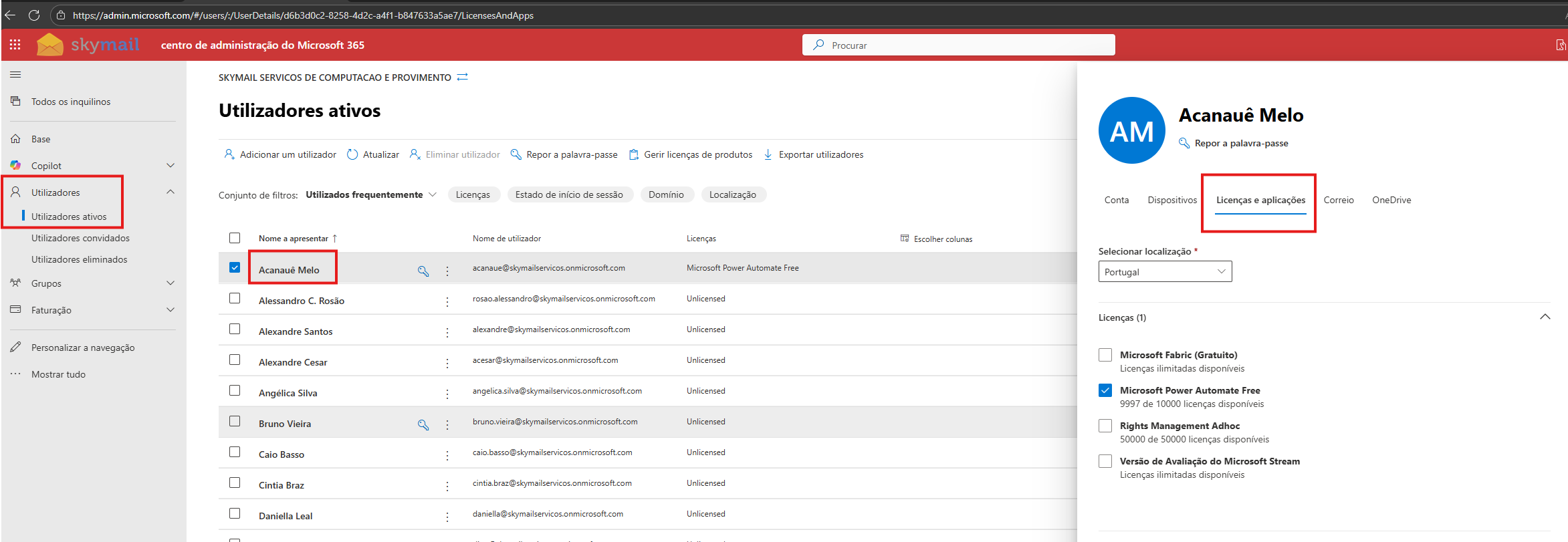Click the skymail envelope logo
Viewport: 1568px width, 542px height.
(x=50, y=45)
